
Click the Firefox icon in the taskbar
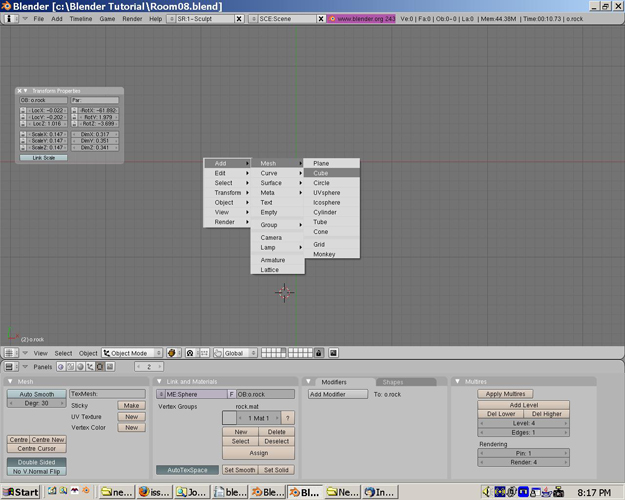pyautogui.click(x=143, y=492)
